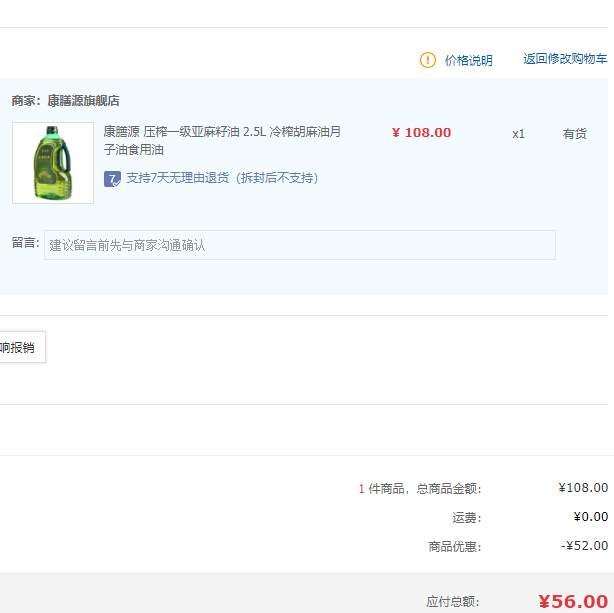This screenshot has height=613, width=614.
Task: Click the 总商品金额 ¥108.00 amount
Action: click(x=583, y=488)
